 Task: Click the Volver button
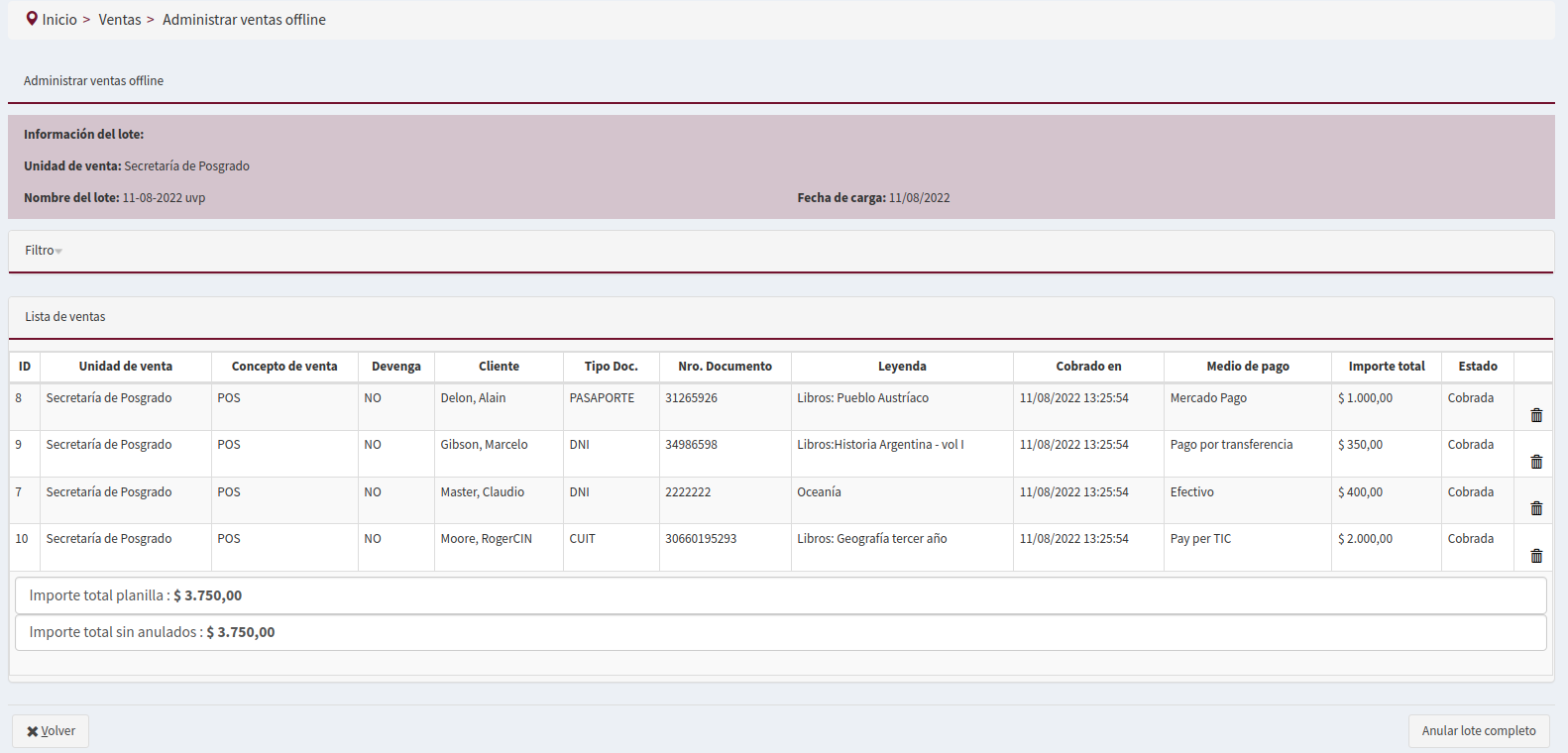click(x=51, y=731)
